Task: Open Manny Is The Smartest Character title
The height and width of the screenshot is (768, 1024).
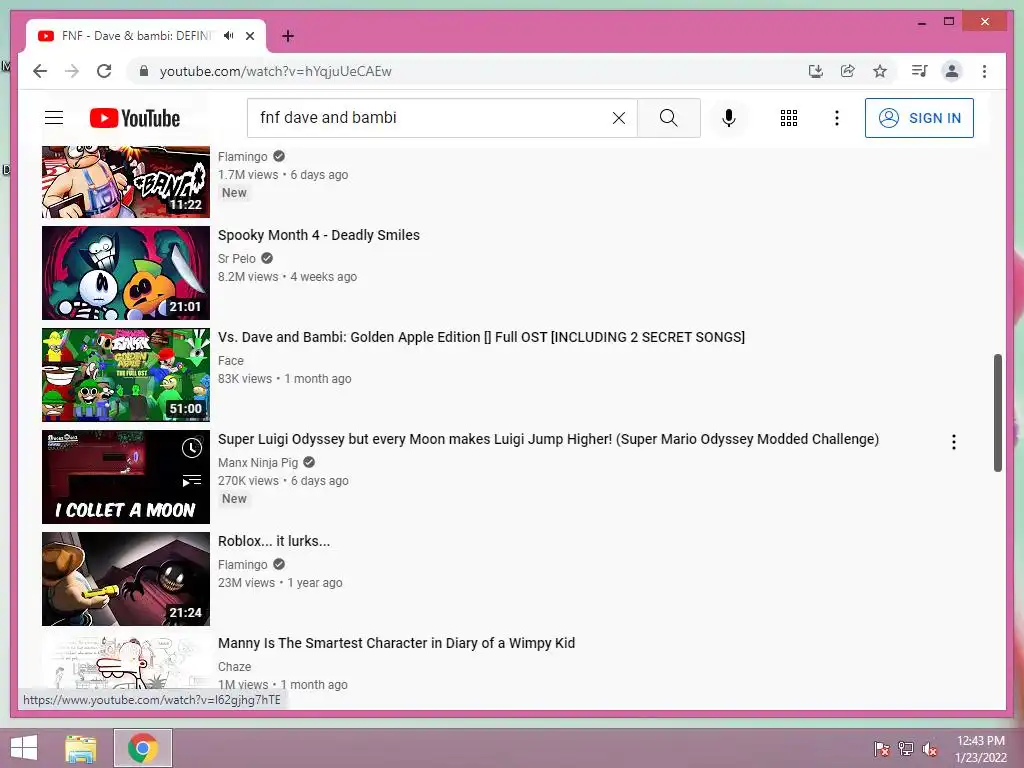Action: pos(396,643)
